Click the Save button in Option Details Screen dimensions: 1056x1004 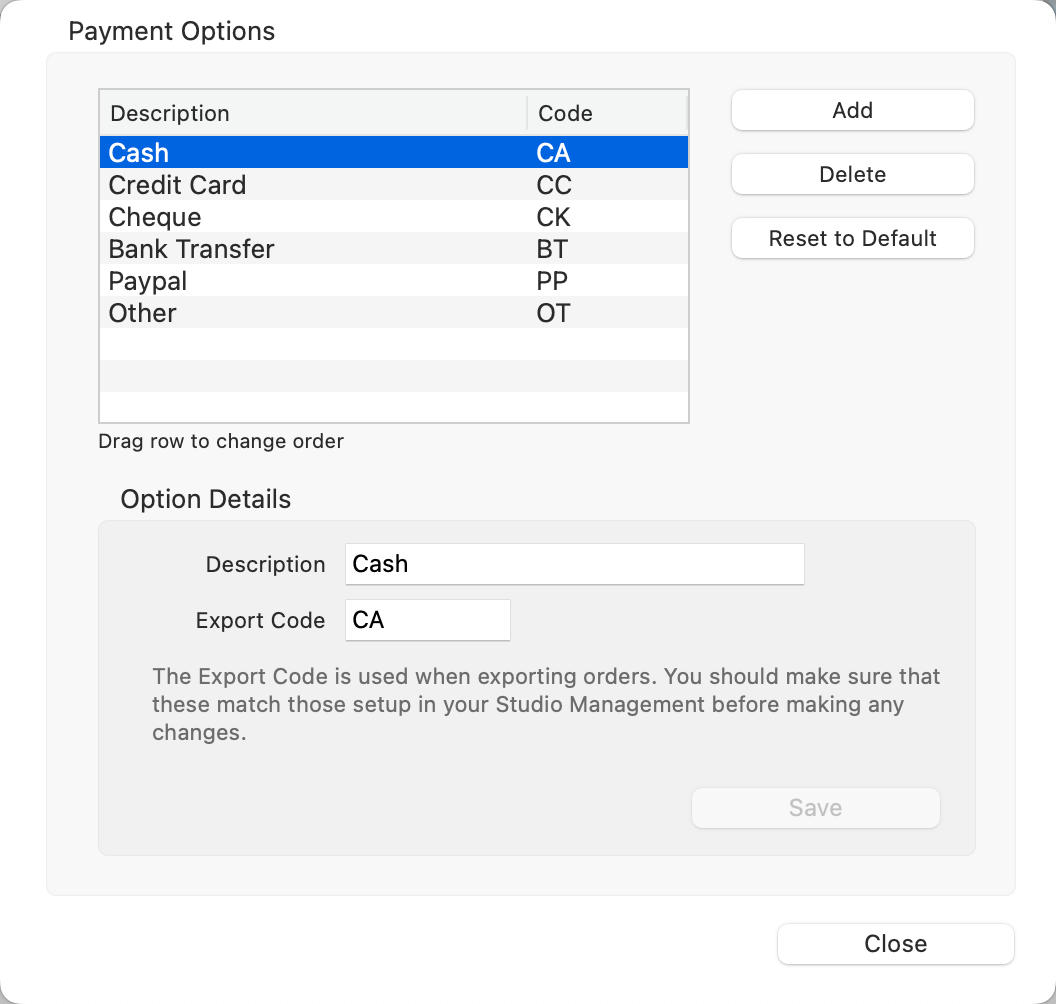click(x=815, y=808)
